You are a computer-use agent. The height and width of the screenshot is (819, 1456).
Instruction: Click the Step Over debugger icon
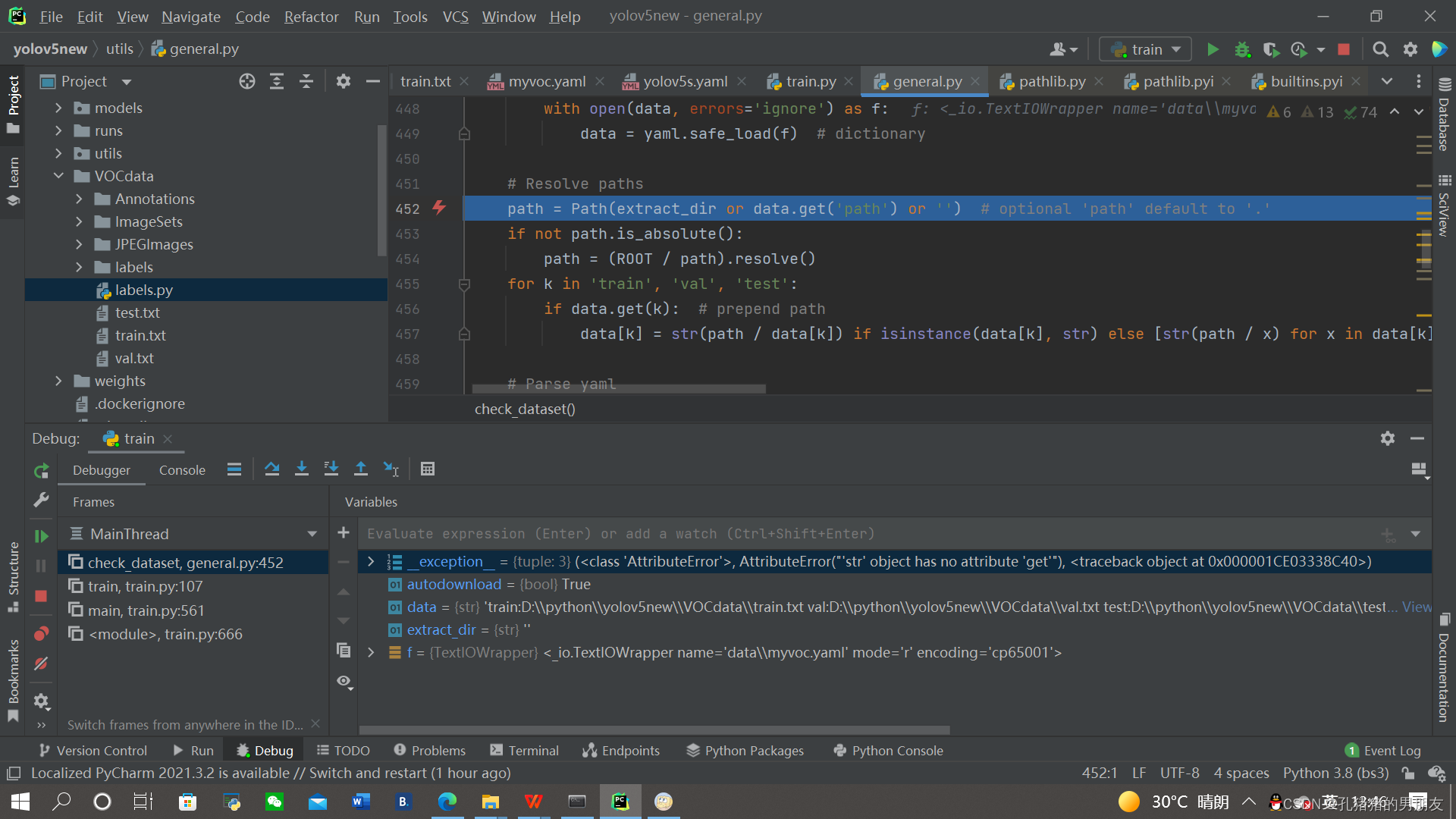click(271, 469)
